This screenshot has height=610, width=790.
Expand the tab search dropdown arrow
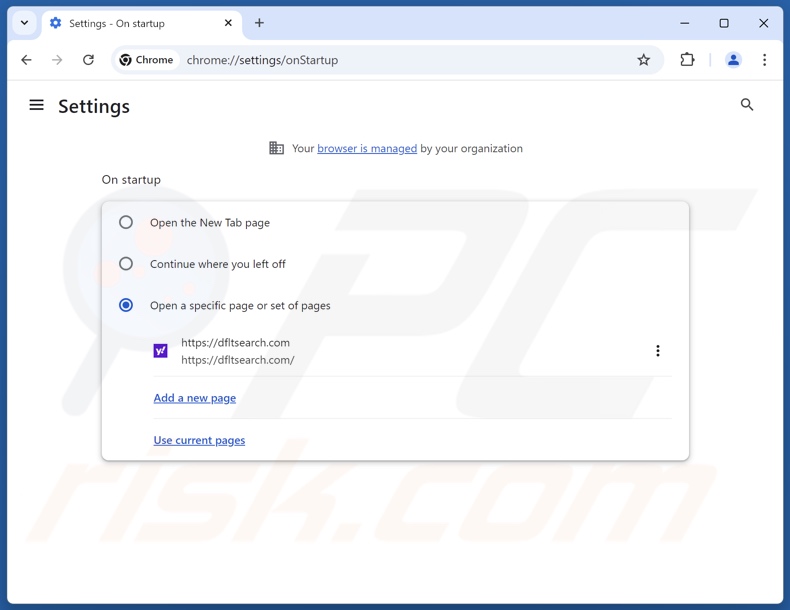pos(24,23)
